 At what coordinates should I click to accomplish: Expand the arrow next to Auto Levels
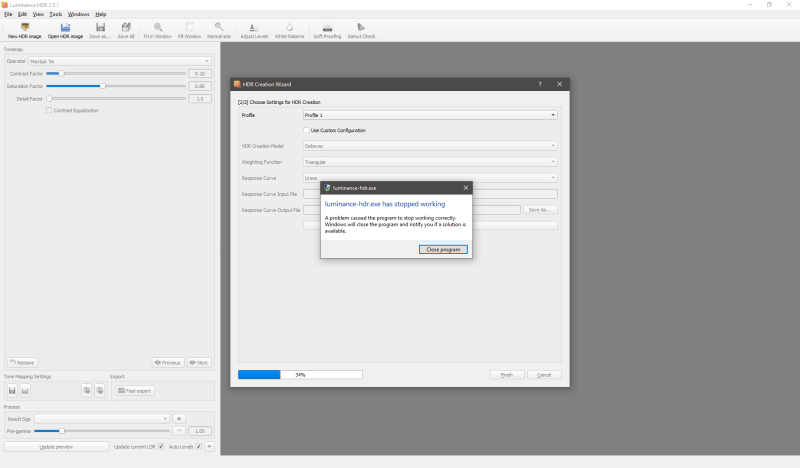pyautogui.click(x=209, y=447)
